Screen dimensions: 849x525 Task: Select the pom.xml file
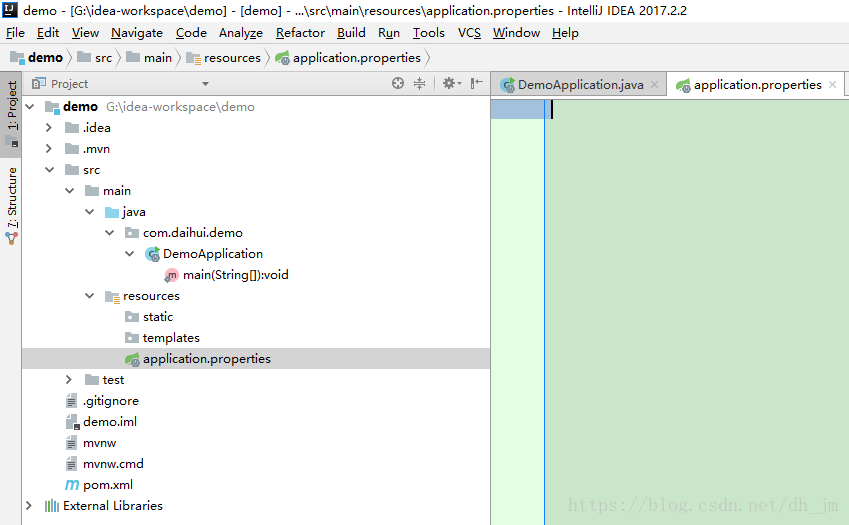pyautogui.click(x=108, y=485)
